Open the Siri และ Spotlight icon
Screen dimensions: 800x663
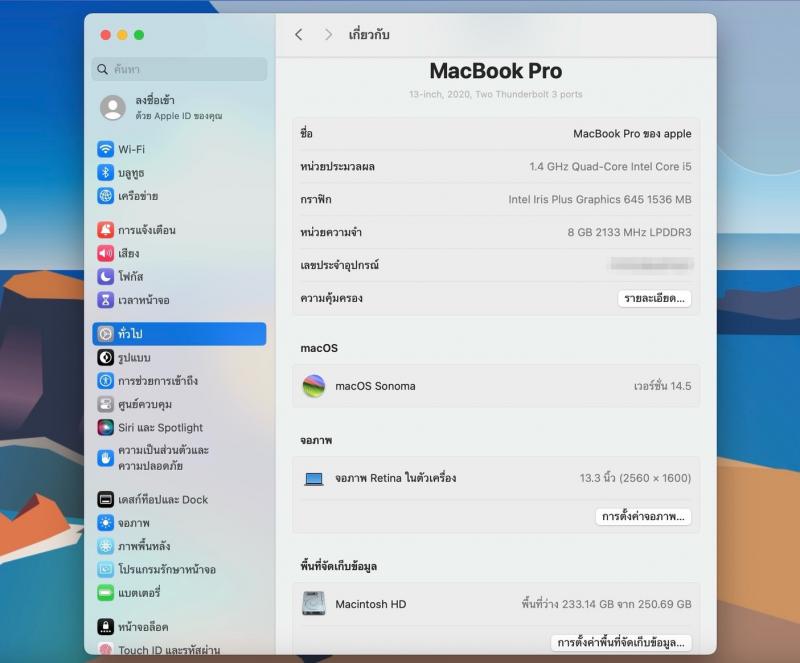[x=106, y=427]
